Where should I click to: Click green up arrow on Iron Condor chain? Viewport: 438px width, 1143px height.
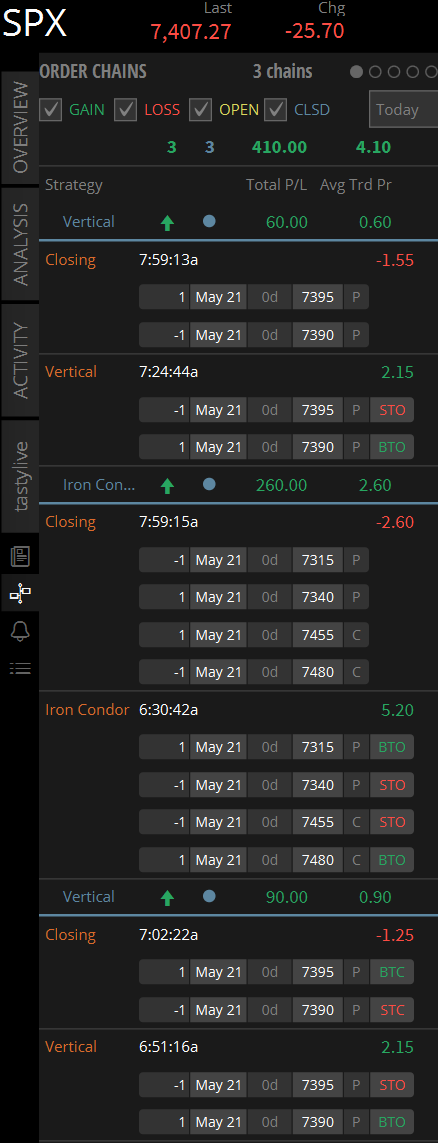point(168,485)
